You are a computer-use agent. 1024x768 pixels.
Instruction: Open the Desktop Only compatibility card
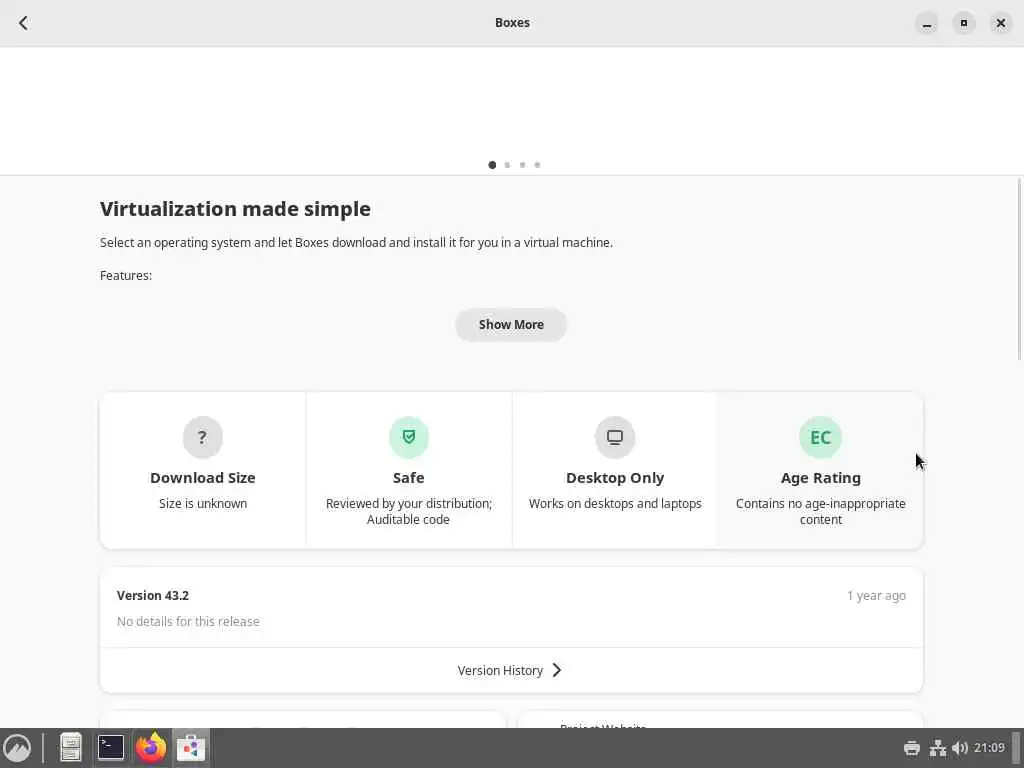tap(615, 470)
